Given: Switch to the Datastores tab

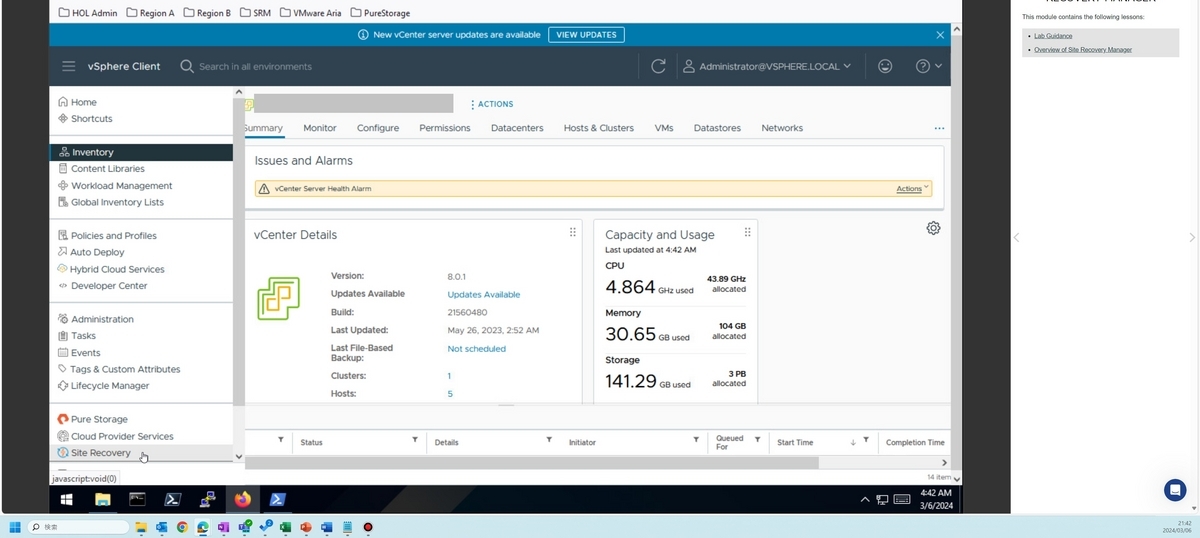Looking at the screenshot, I should (x=717, y=128).
